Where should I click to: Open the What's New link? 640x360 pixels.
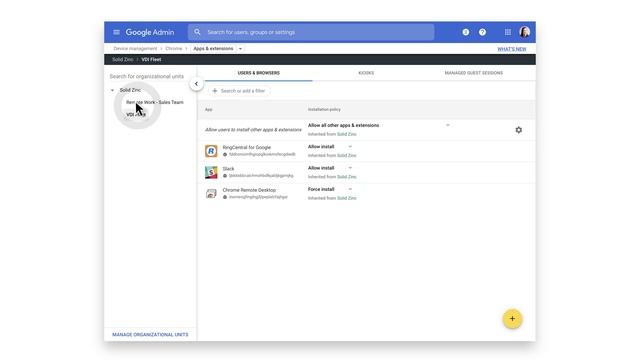511,49
